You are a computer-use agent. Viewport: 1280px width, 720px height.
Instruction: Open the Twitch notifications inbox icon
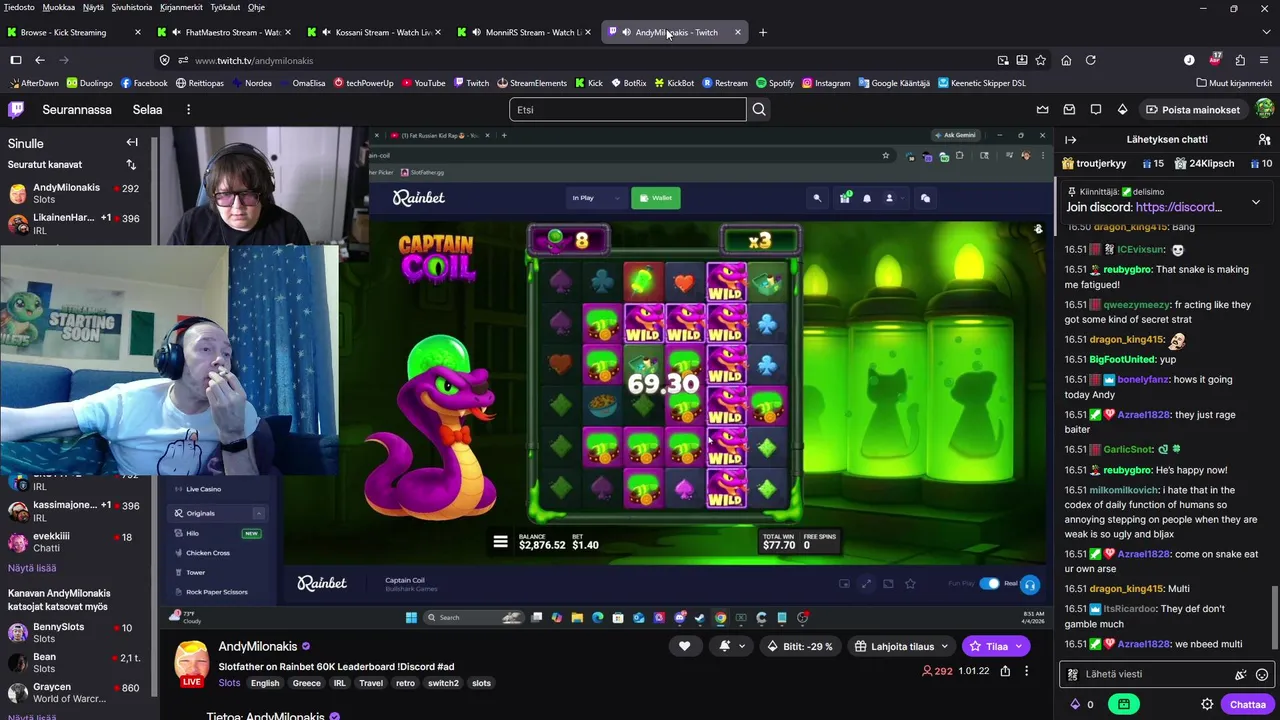(x=1069, y=109)
